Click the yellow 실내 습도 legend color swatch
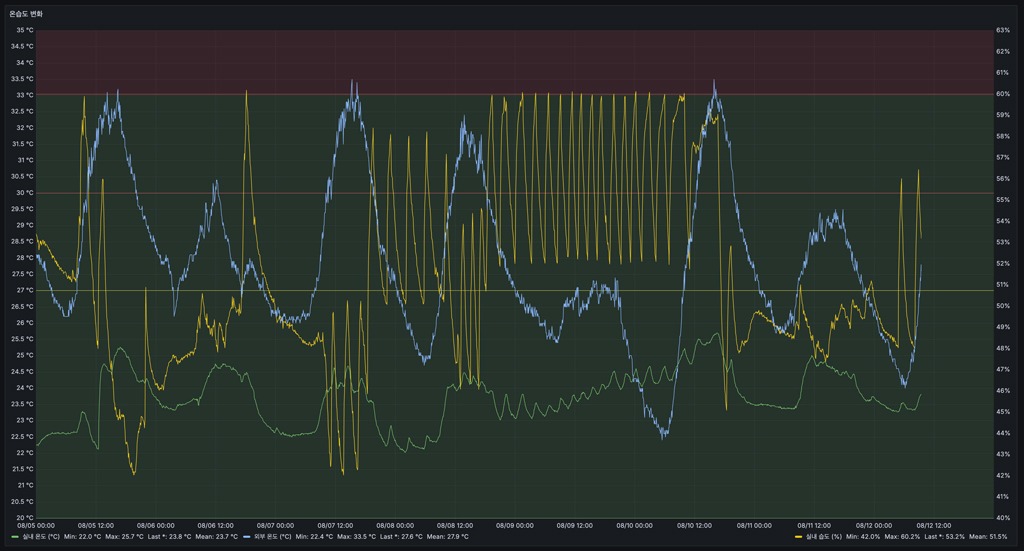This screenshot has width=1024, height=551. tap(798, 537)
